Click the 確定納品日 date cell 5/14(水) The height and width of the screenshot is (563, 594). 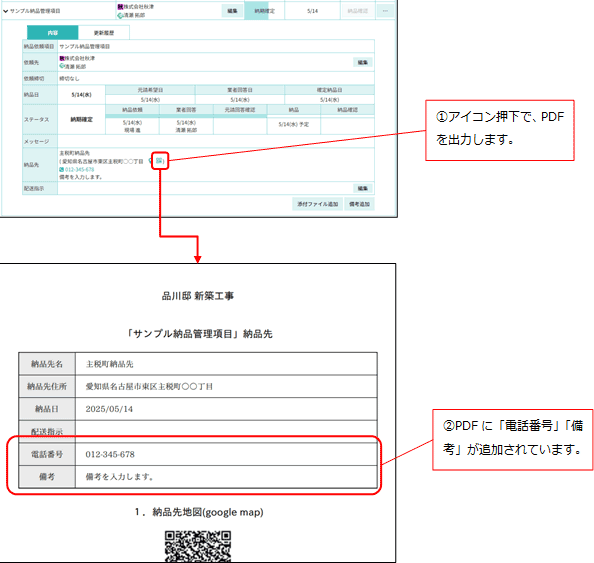329,100
